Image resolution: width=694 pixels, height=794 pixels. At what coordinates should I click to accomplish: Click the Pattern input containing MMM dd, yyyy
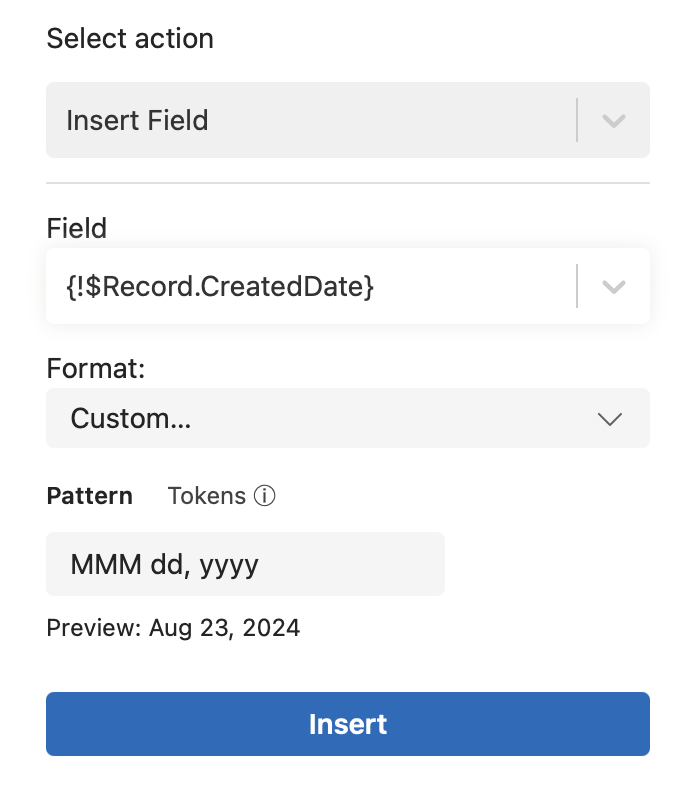pos(246,564)
